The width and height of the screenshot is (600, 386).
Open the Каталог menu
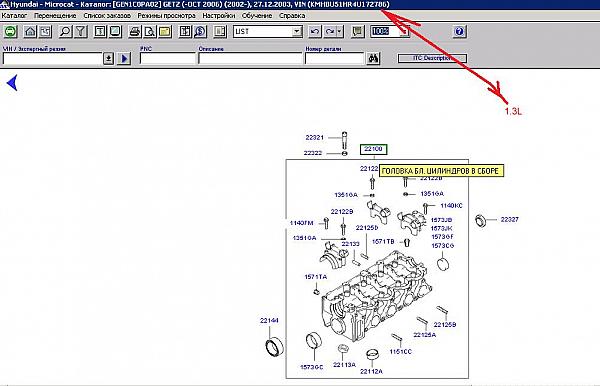tap(14, 16)
